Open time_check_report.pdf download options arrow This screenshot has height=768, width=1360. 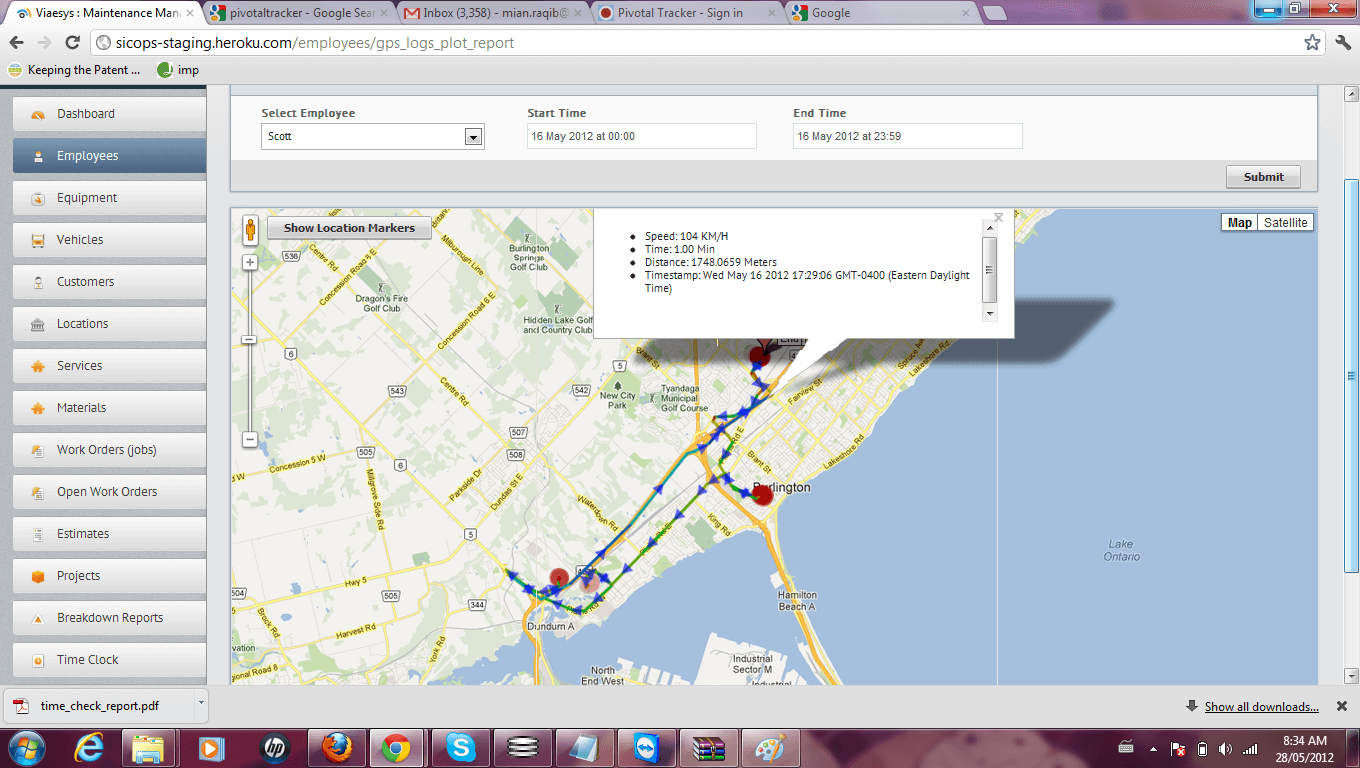(201, 704)
